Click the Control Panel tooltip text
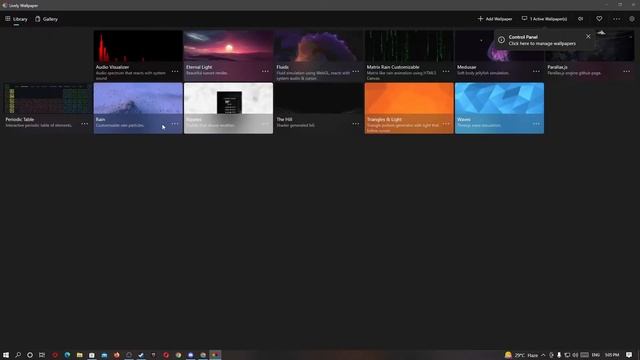 click(x=542, y=40)
